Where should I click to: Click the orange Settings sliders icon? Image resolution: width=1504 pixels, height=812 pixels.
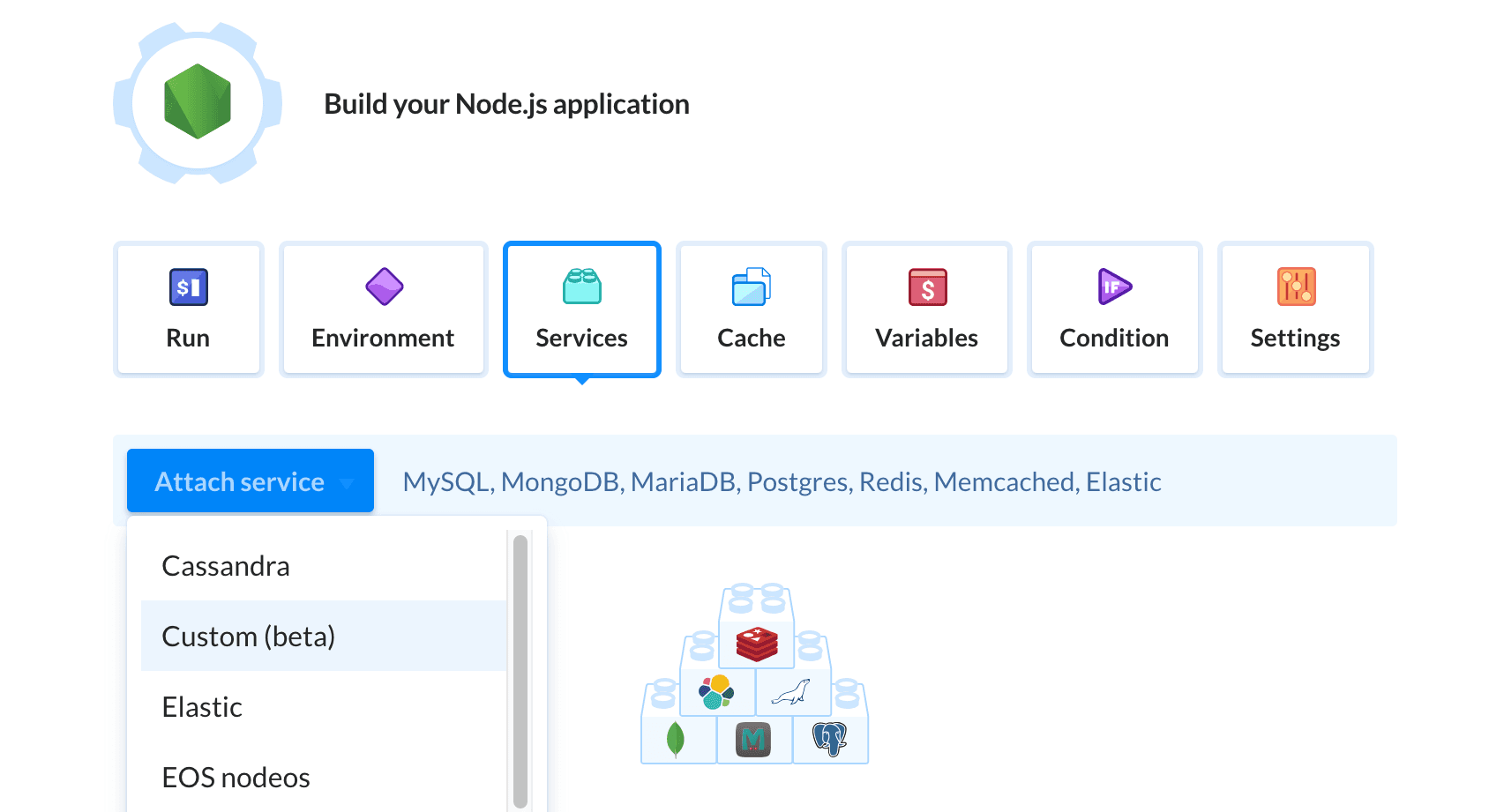click(1296, 287)
